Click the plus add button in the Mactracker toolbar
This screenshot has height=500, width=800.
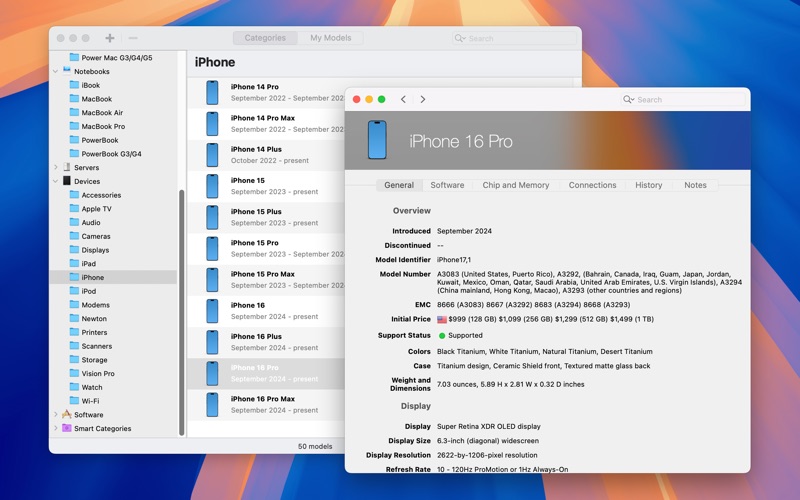point(110,38)
